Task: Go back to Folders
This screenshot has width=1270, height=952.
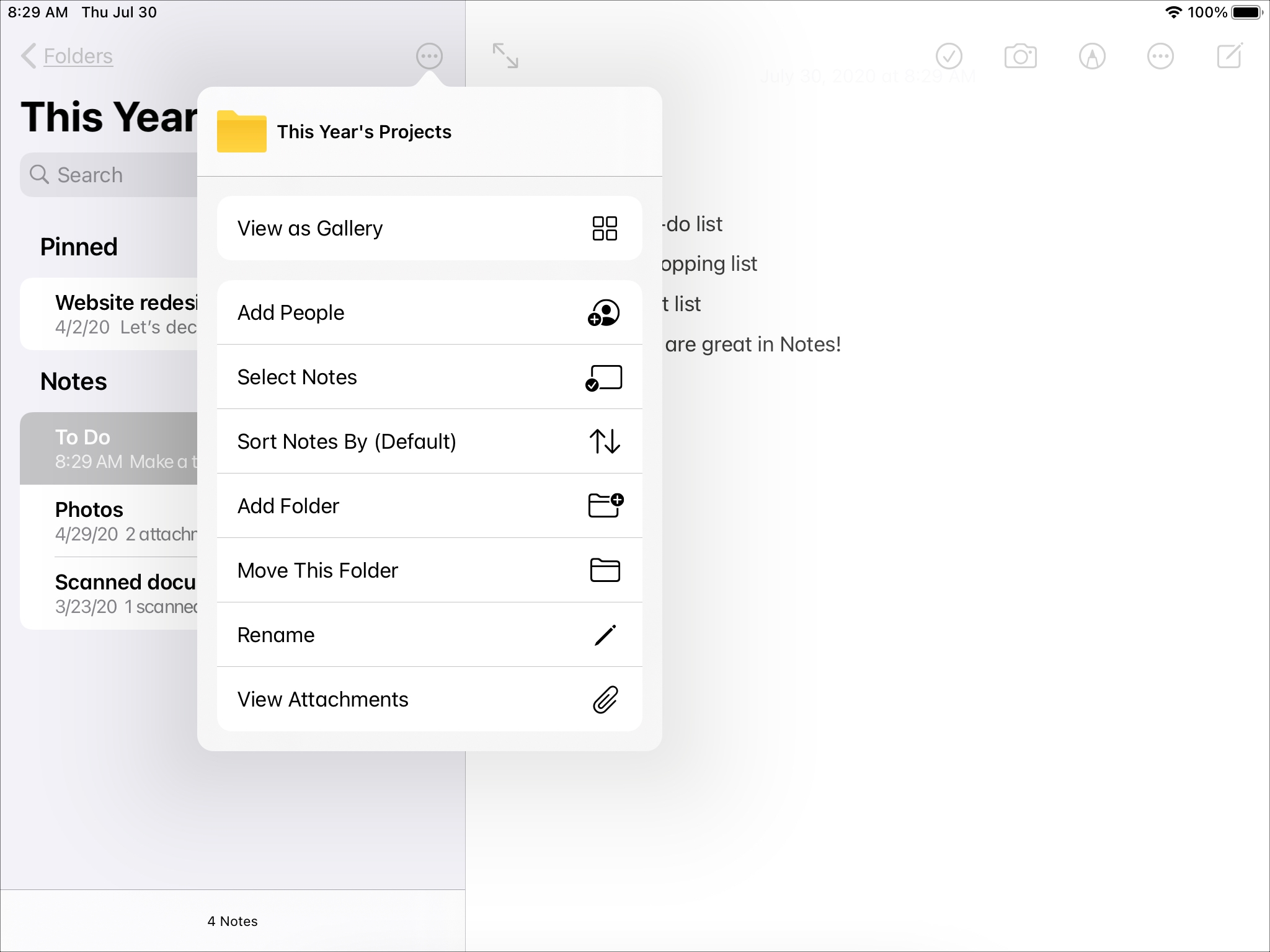Action: [78, 56]
